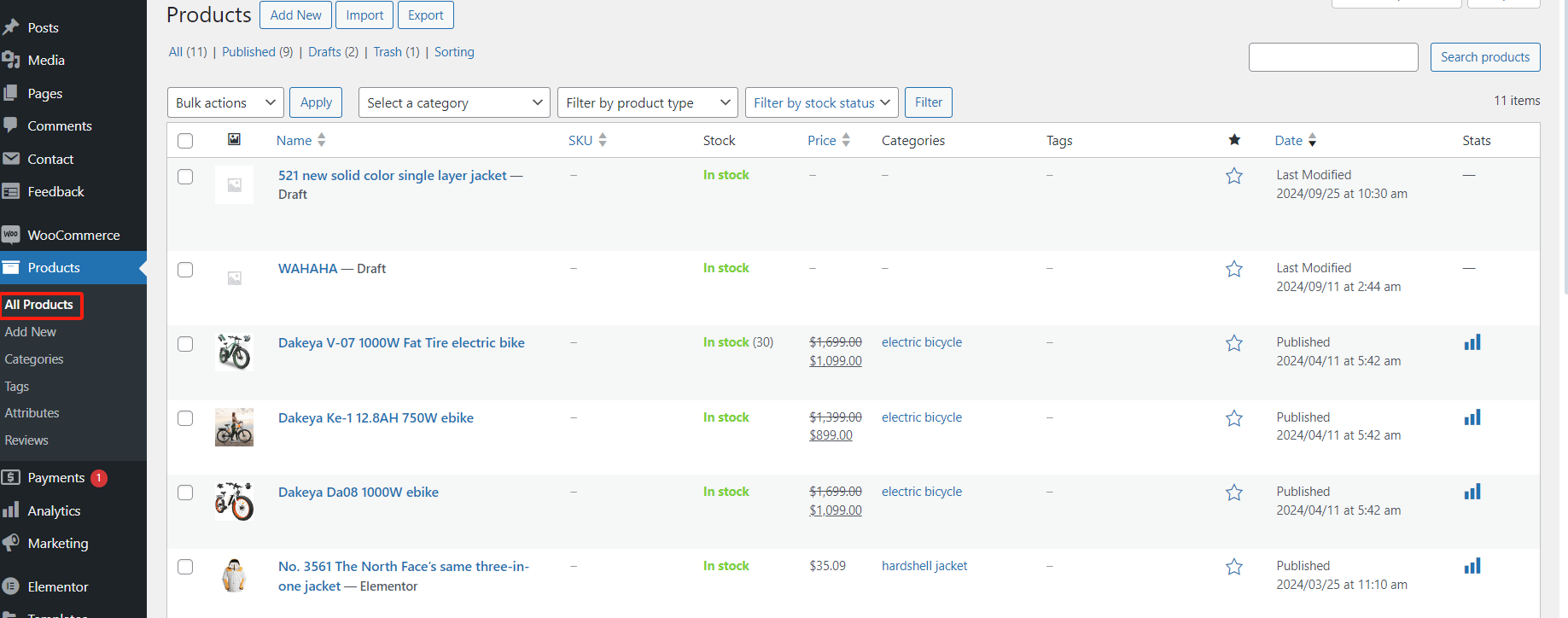Viewport: 1568px width, 618px height.
Task: Click the Export button
Action: (x=426, y=15)
